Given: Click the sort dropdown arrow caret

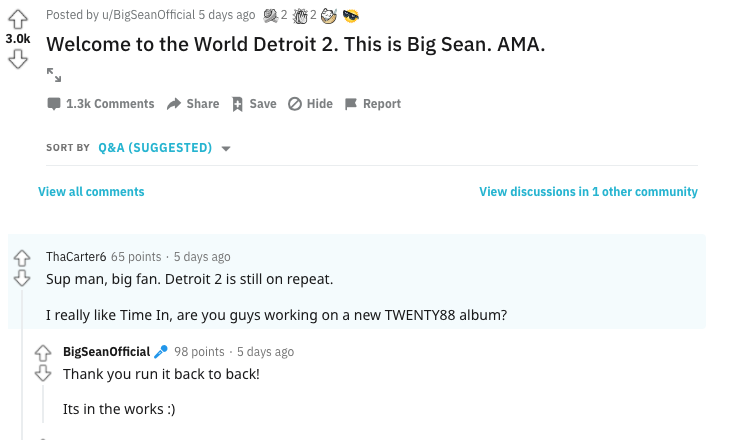Looking at the screenshot, I should click(226, 149).
